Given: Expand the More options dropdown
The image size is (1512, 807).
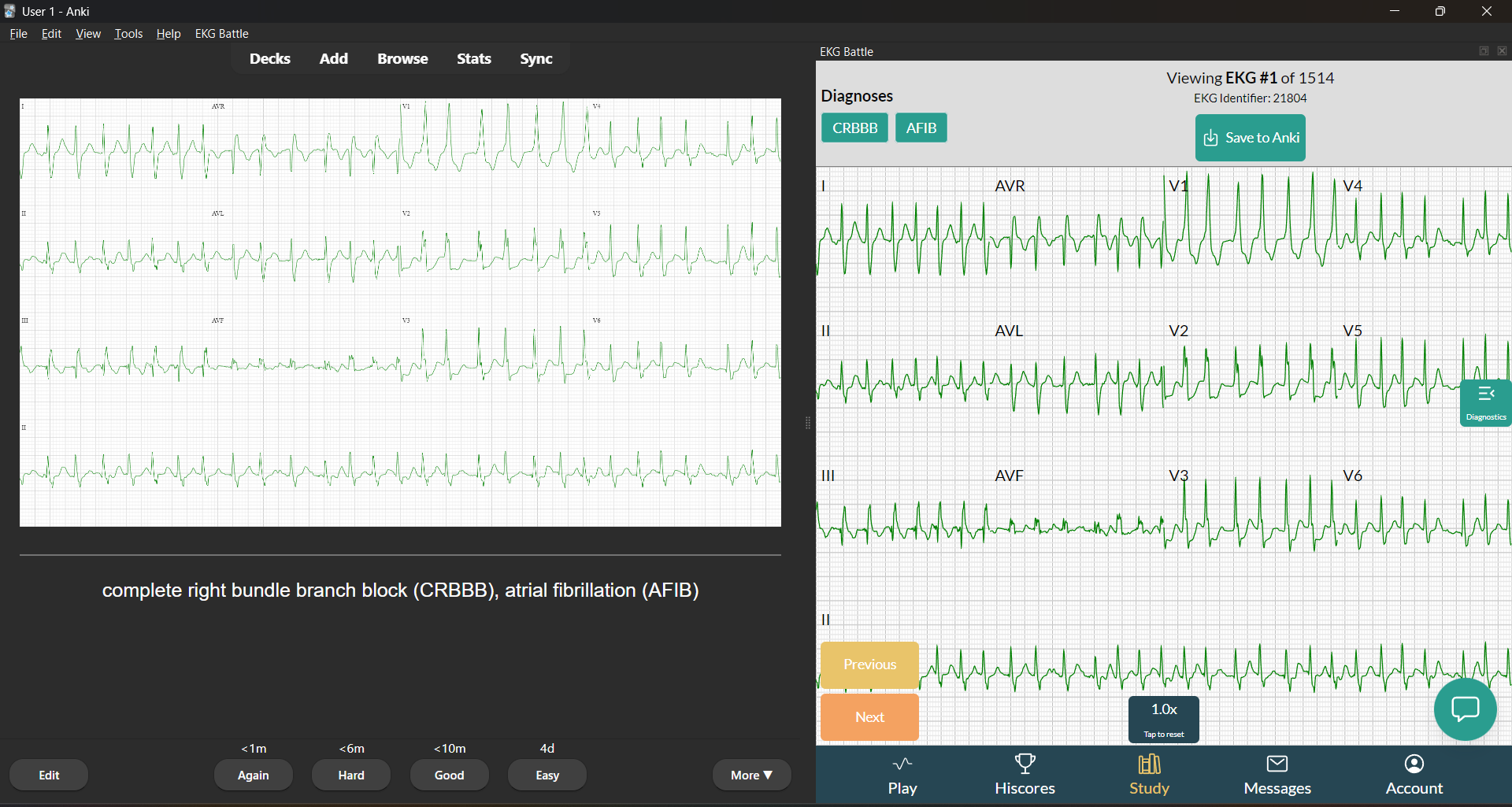Looking at the screenshot, I should 751,775.
